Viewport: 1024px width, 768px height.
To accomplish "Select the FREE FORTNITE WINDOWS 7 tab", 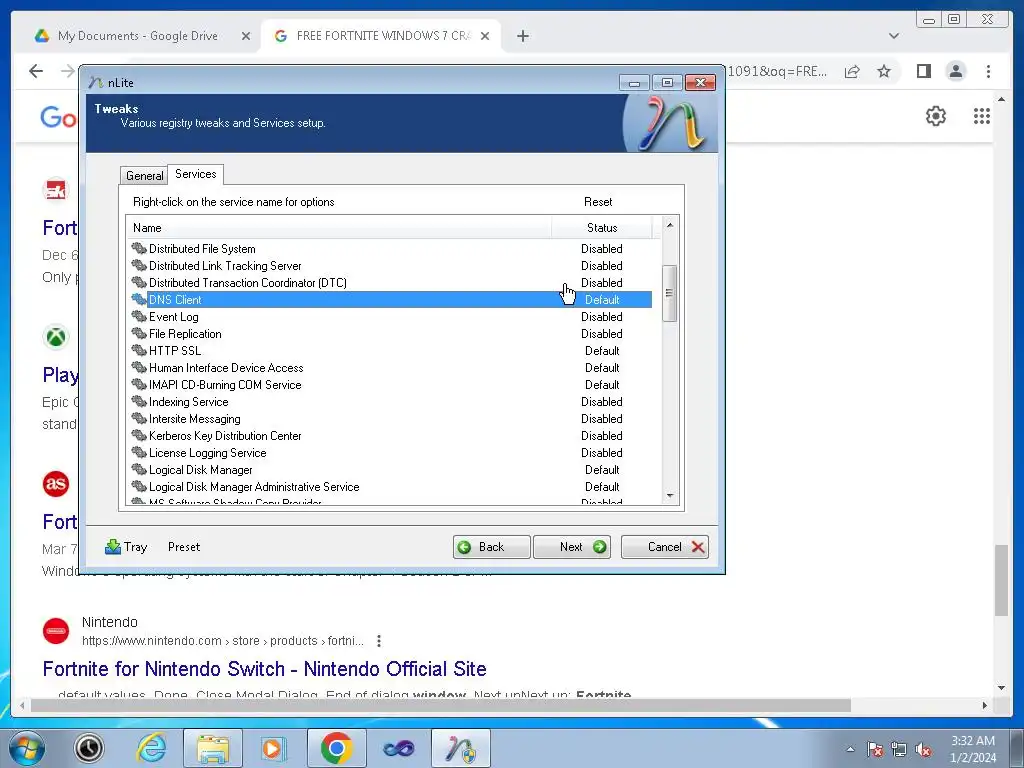I will (x=383, y=36).
